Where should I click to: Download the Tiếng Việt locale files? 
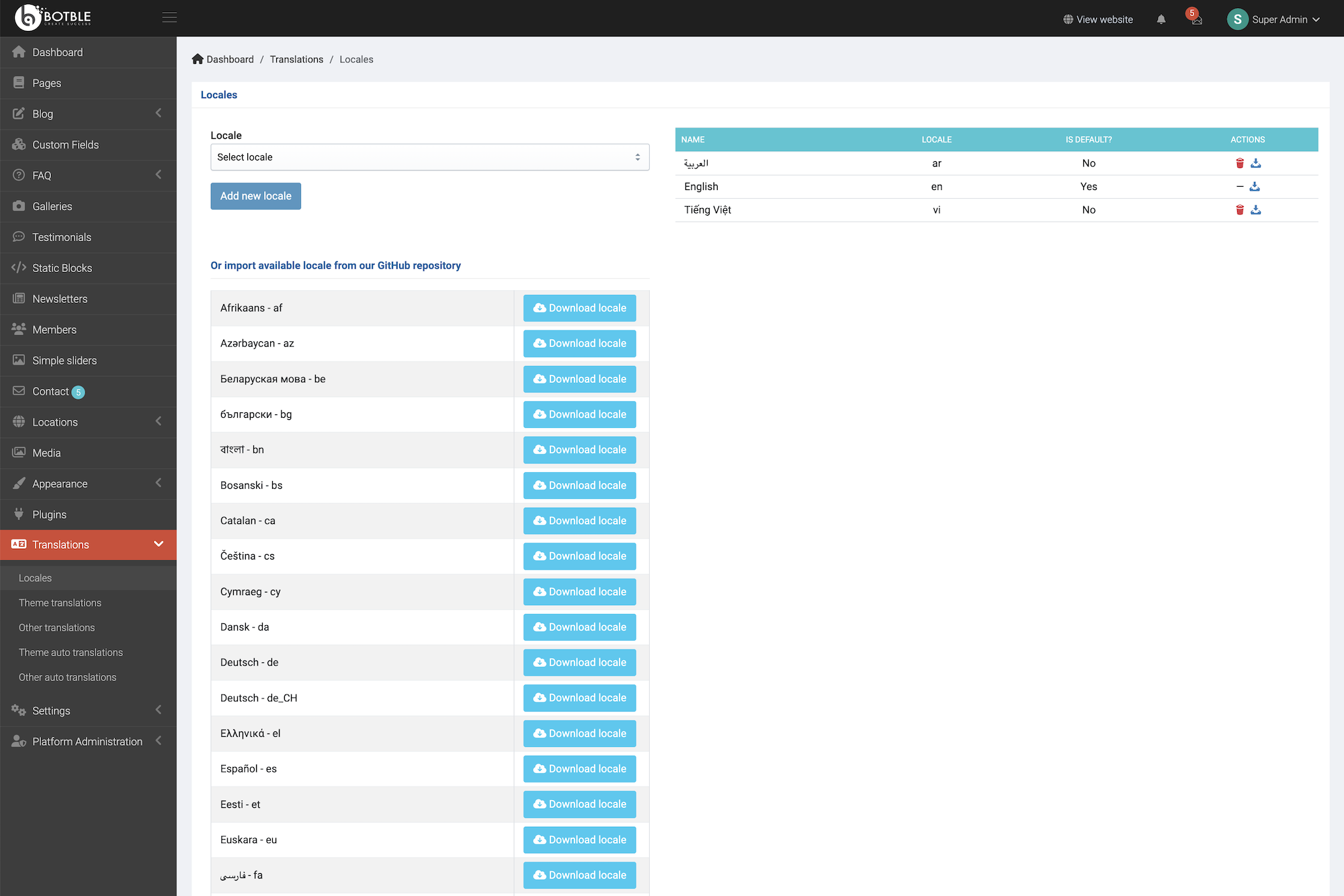pyautogui.click(x=1256, y=210)
